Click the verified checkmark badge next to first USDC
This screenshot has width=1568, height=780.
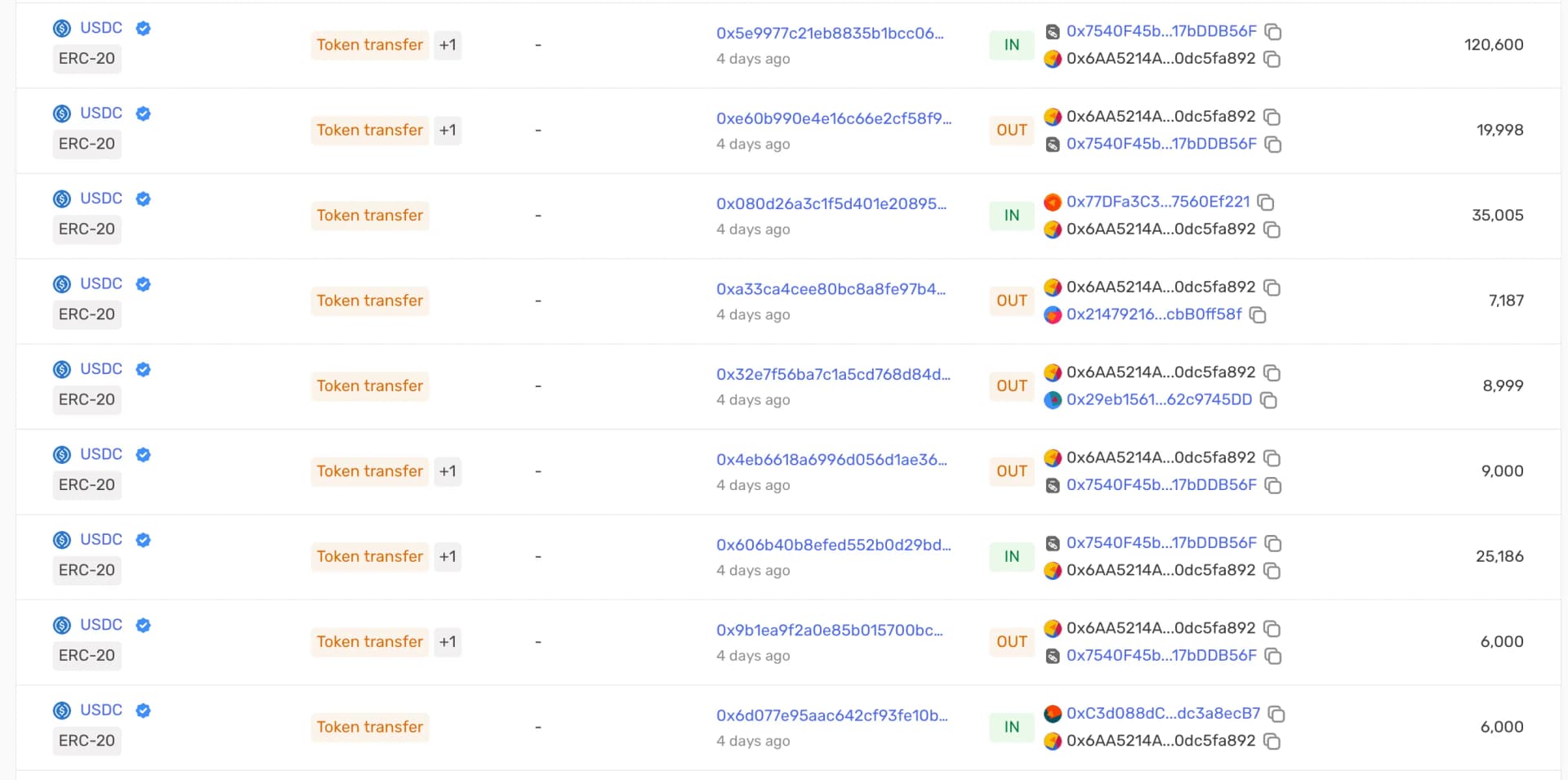click(x=143, y=28)
